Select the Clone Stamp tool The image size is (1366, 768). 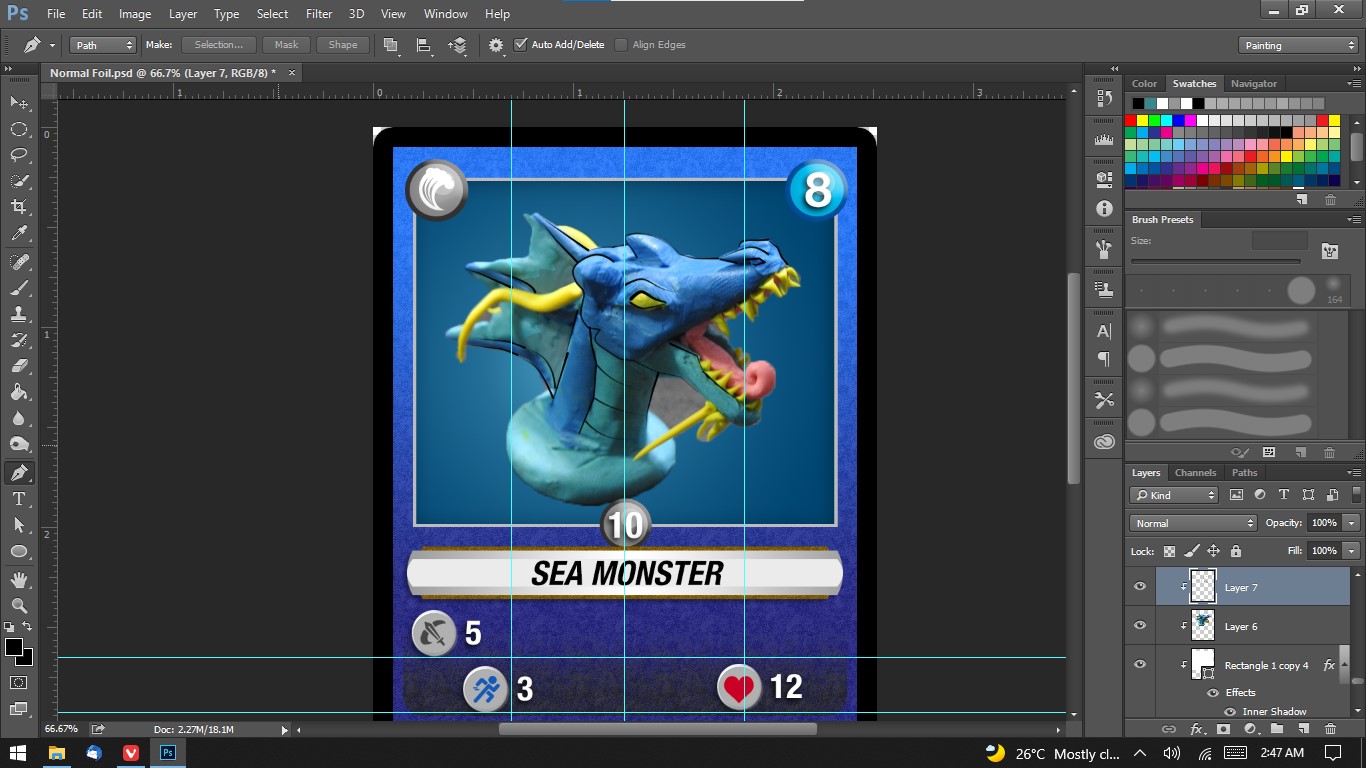pos(19,314)
